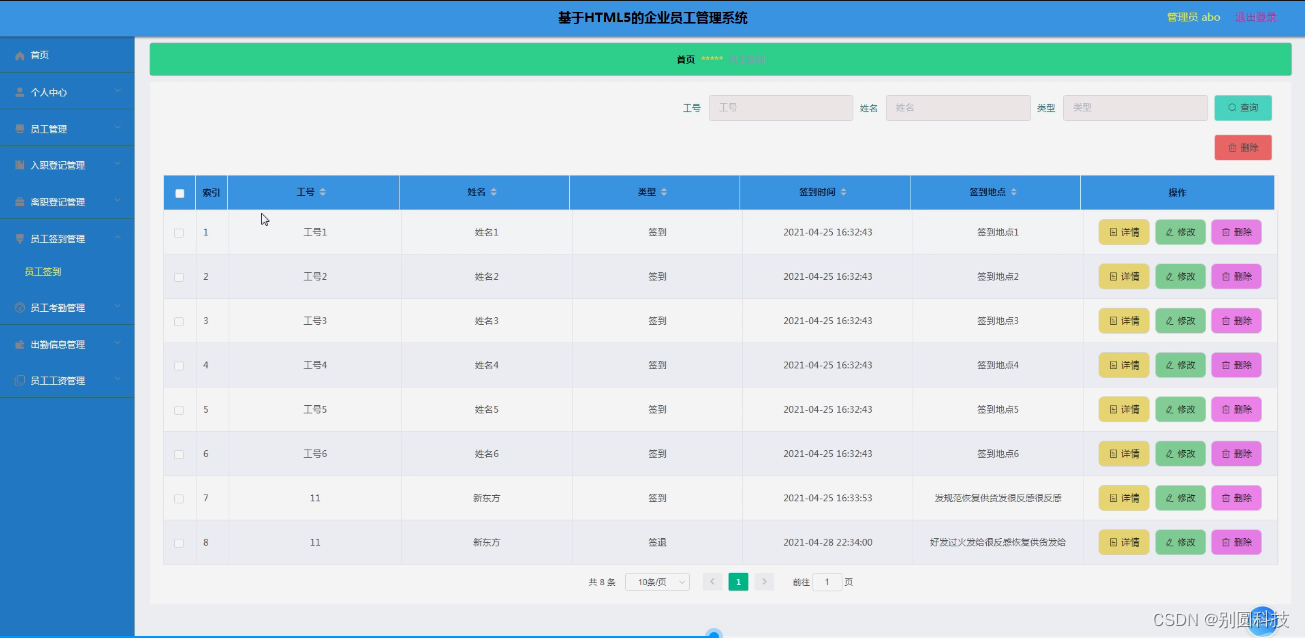The width and height of the screenshot is (1305, 638).
Task: Sort the table by the 签到时间 column arrows
Action: click(845, 192)
